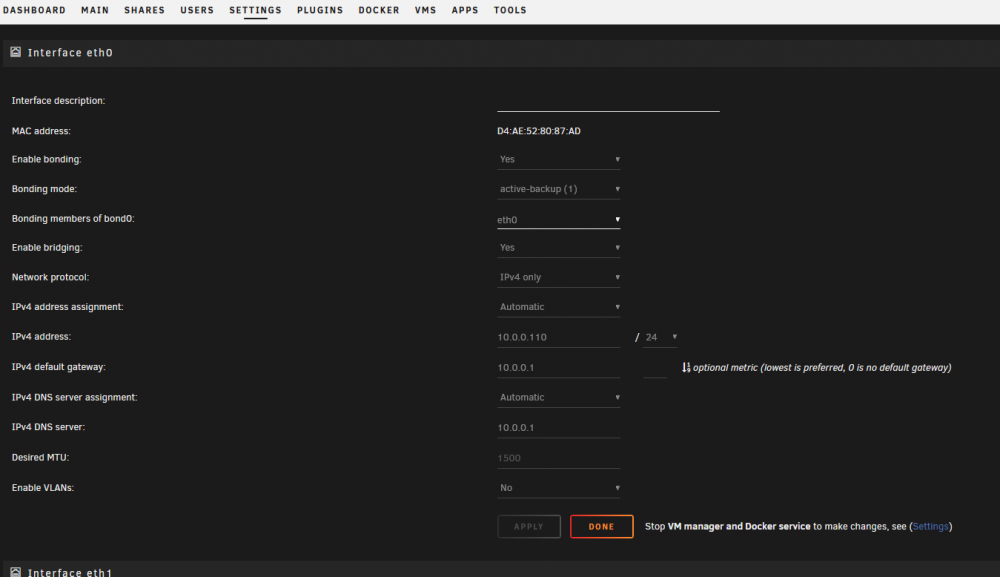This screenshot has width=1000, height=577.
Task: Click the Interface eth0 section icon
Action: [15, 52]
